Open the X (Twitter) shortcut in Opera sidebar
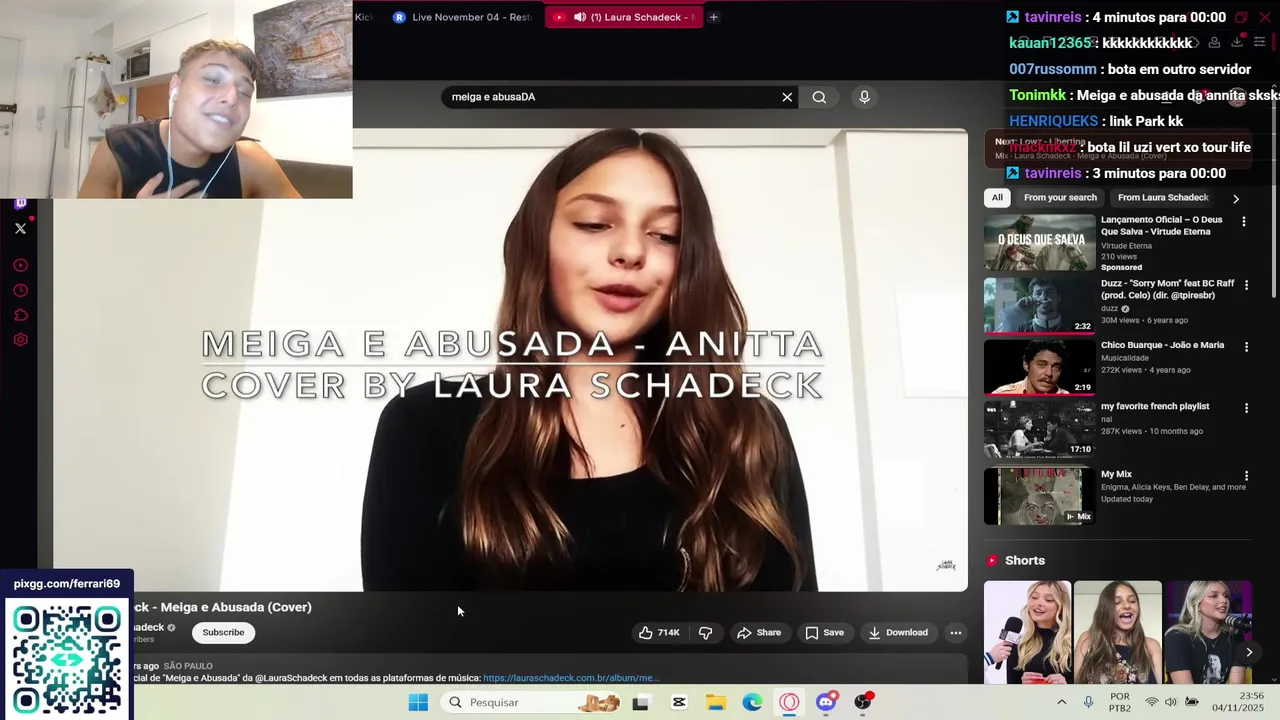Viewport: 1280px width, 720px height. [x=20, y=228]
